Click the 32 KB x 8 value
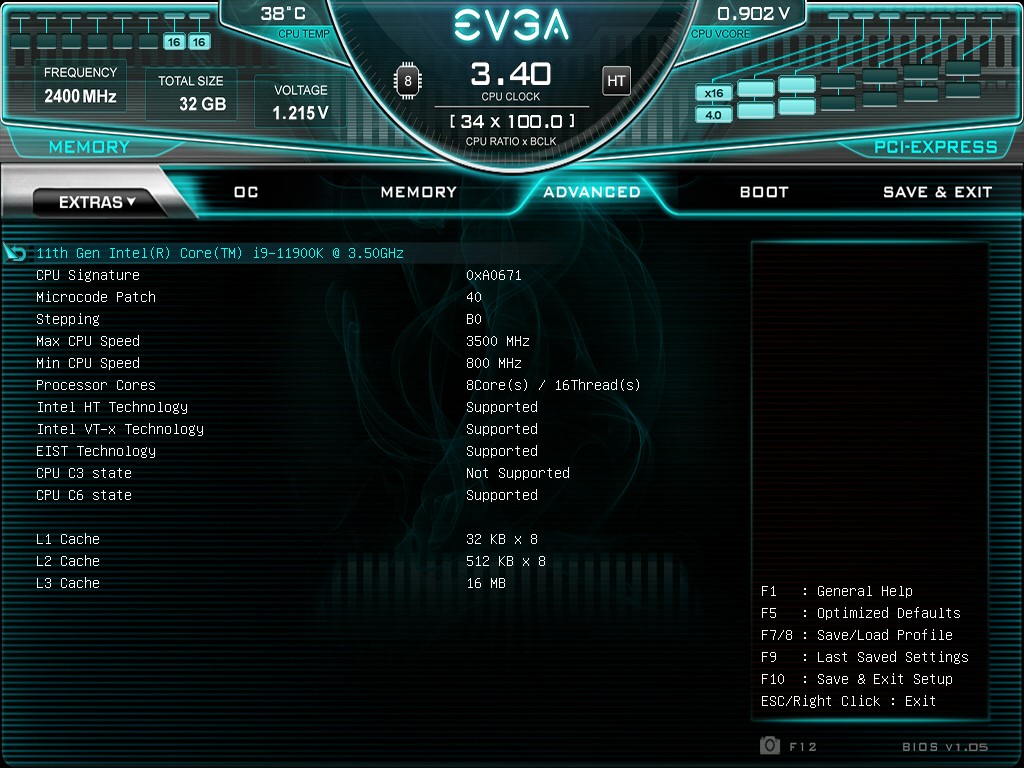The image size is (1024, 768). coord(502,539)
